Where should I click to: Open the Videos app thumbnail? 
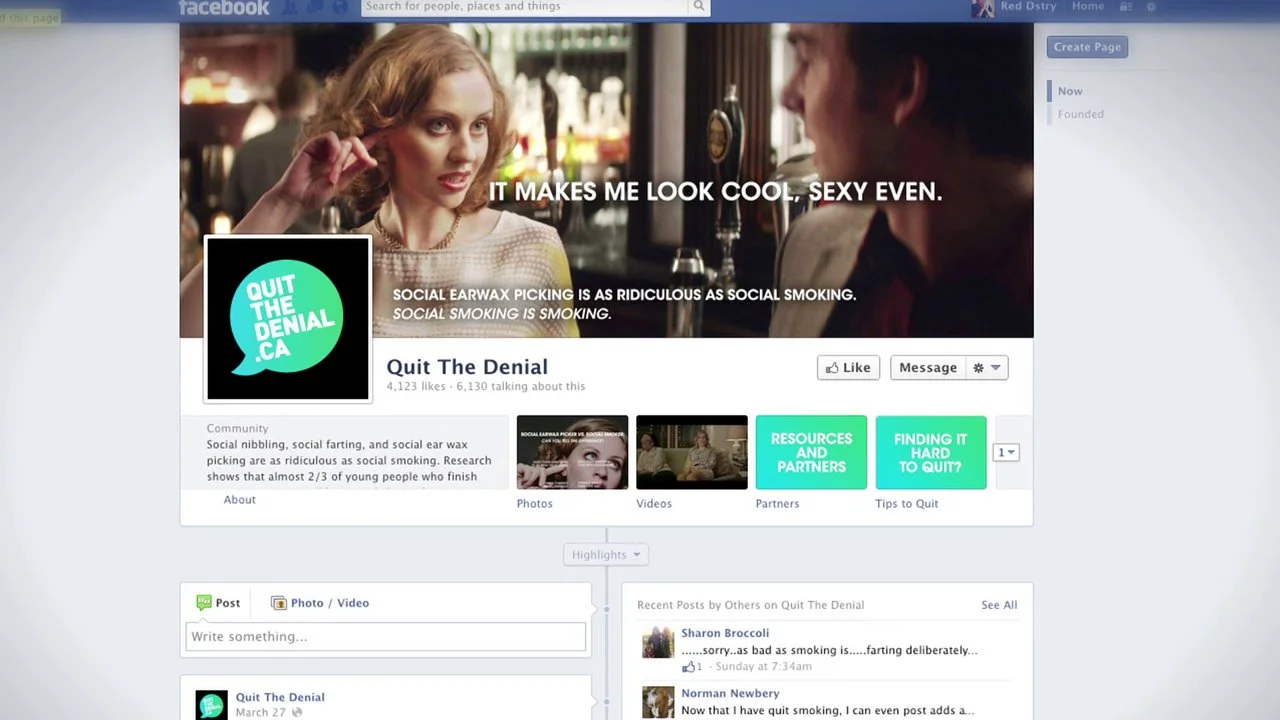click(692, 452)
